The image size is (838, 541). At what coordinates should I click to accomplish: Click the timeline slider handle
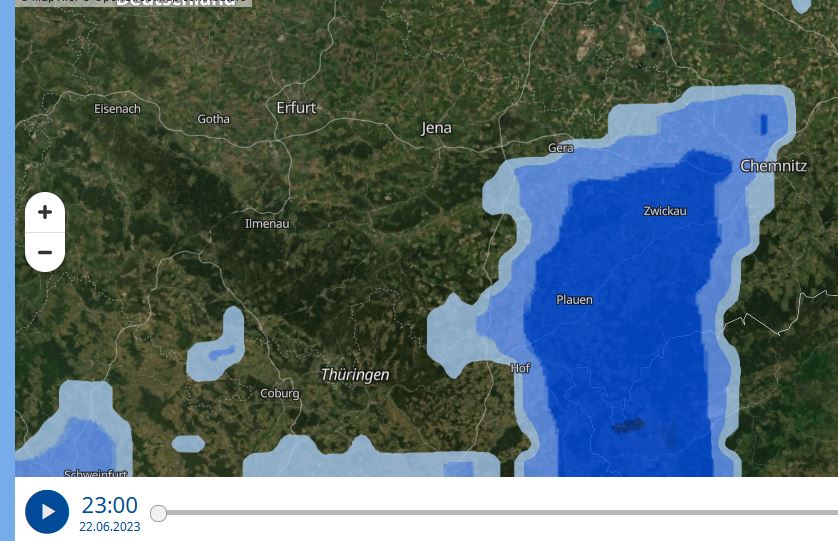pyautogui.click(x=158, y=513)
